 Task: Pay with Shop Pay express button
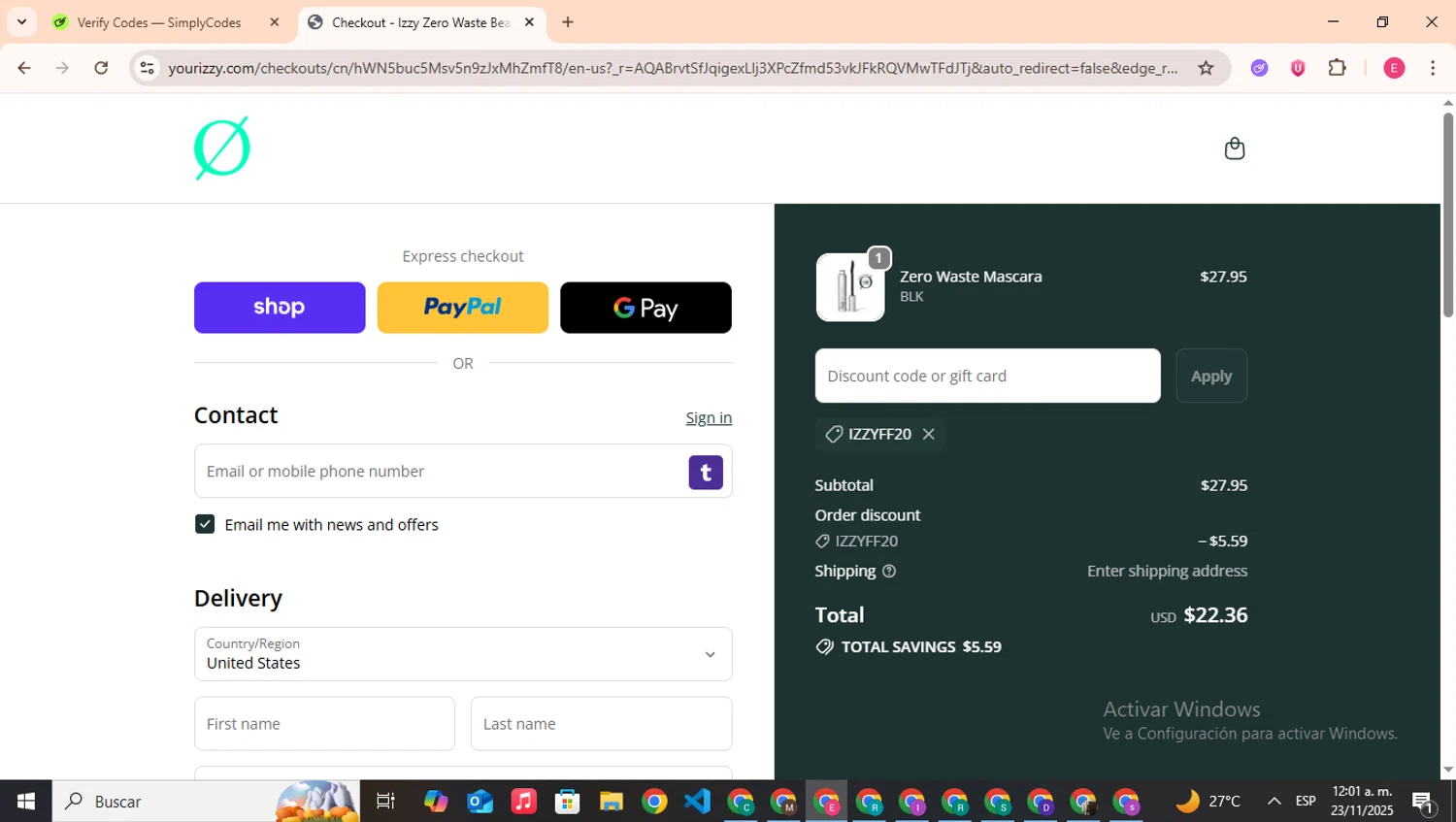[x=280, y=308]
